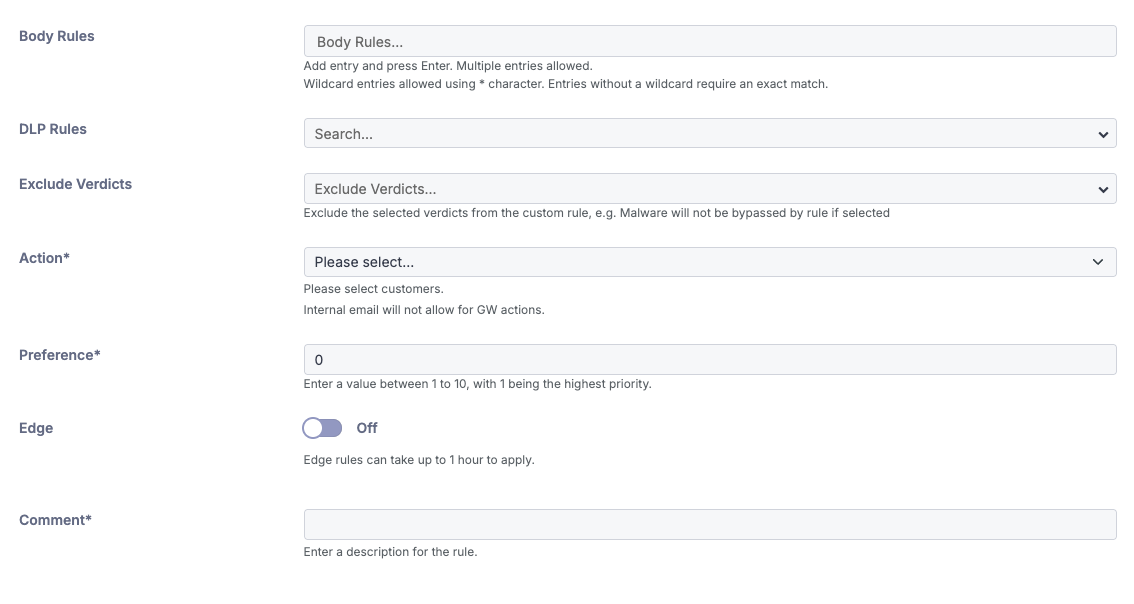Click the Exclude Verdicts chevron arrow
Viewport: 1134px width, 604px height.
point(1103,189)
